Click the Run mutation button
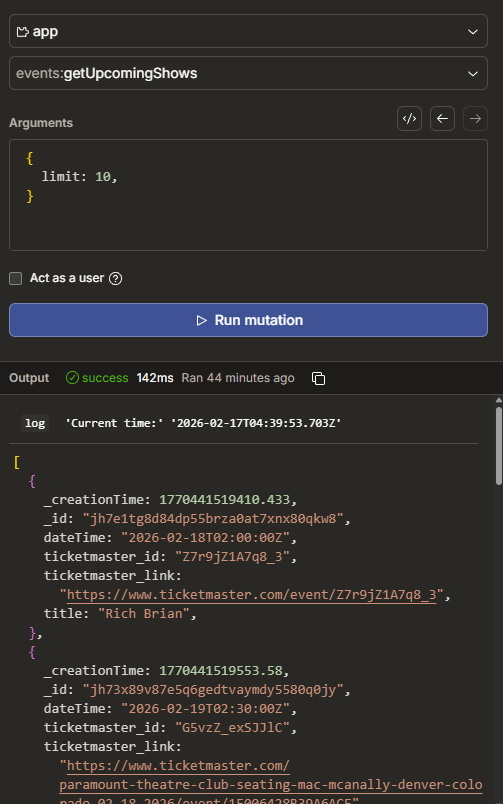This screenshot has height=804, width=503. pyautogui.click(x=248, y=320)
